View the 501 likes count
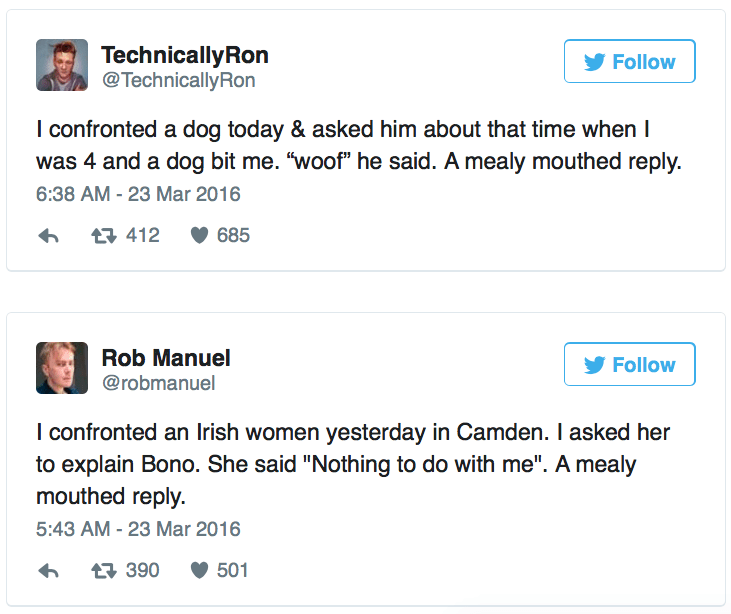Screen dimensions: 731x614 pyautogui.click(x=232, y=571)
